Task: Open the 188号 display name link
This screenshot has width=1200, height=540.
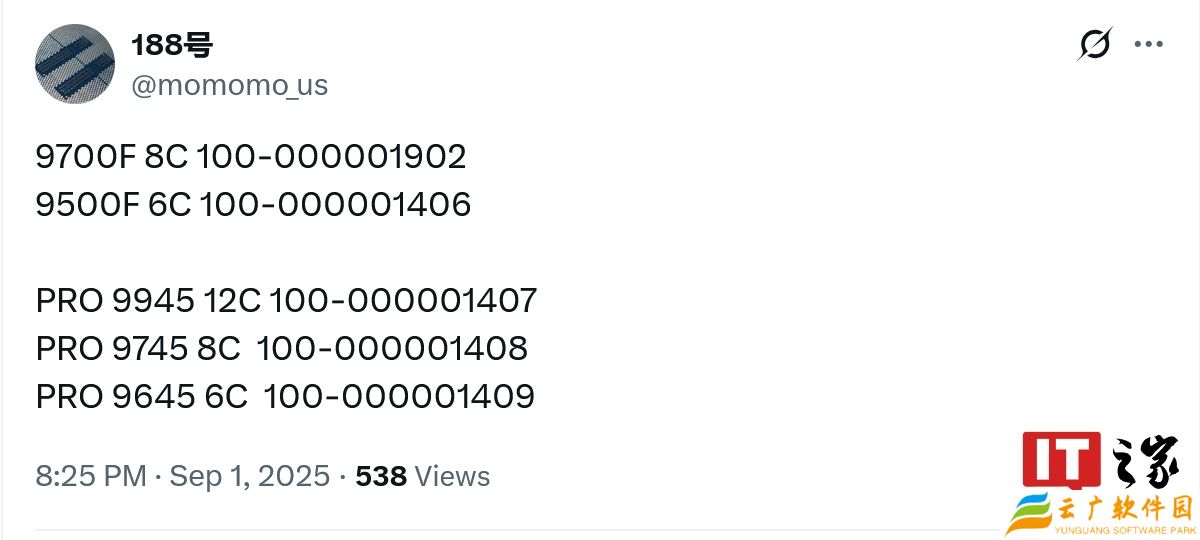Action: click(172, 44)
